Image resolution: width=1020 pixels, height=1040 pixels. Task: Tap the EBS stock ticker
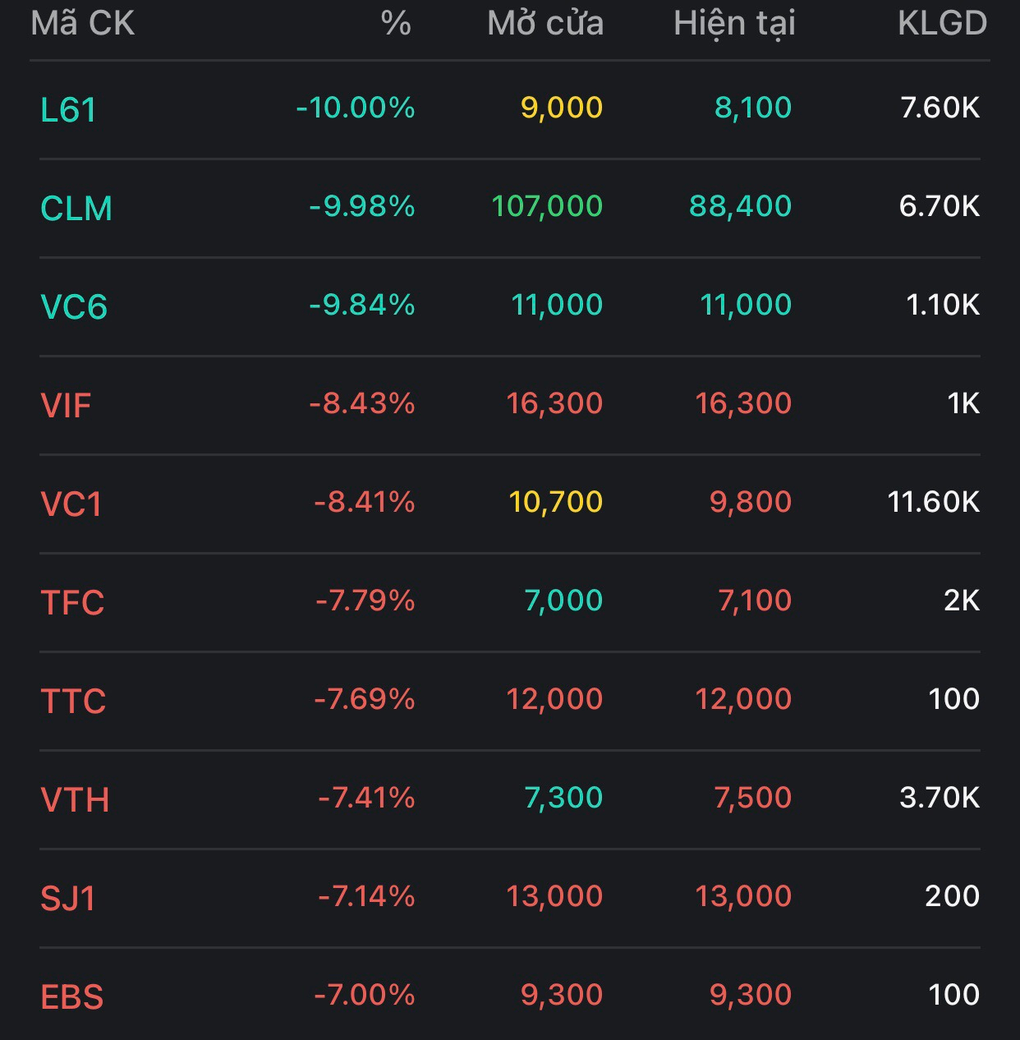tap(72, 996)
